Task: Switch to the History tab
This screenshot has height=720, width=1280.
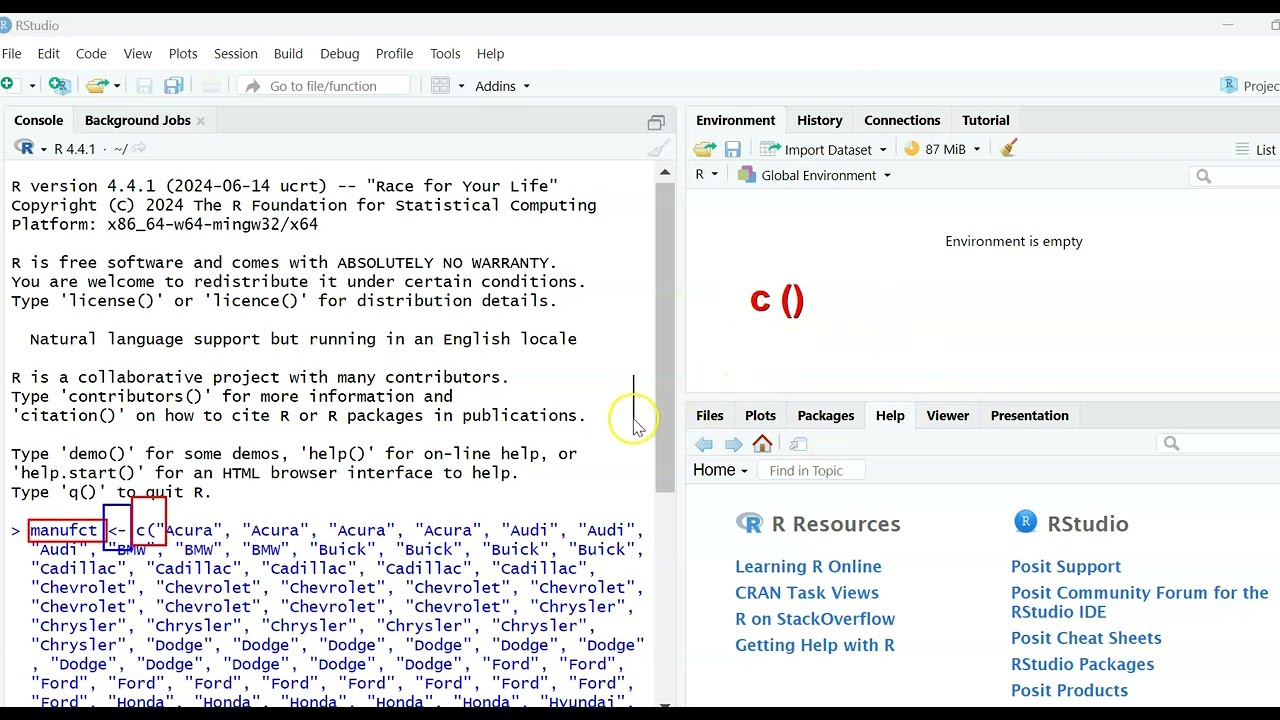Action: [820, 120]
